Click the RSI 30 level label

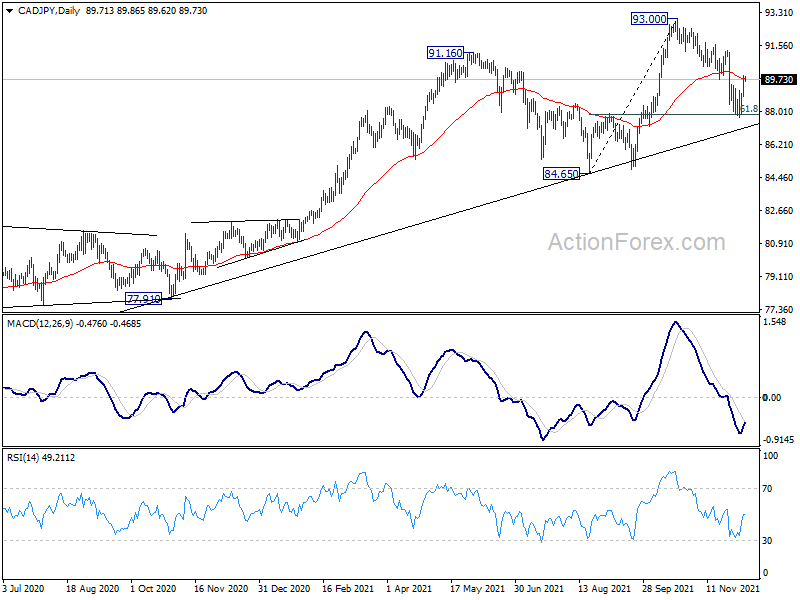click(767, 541)
